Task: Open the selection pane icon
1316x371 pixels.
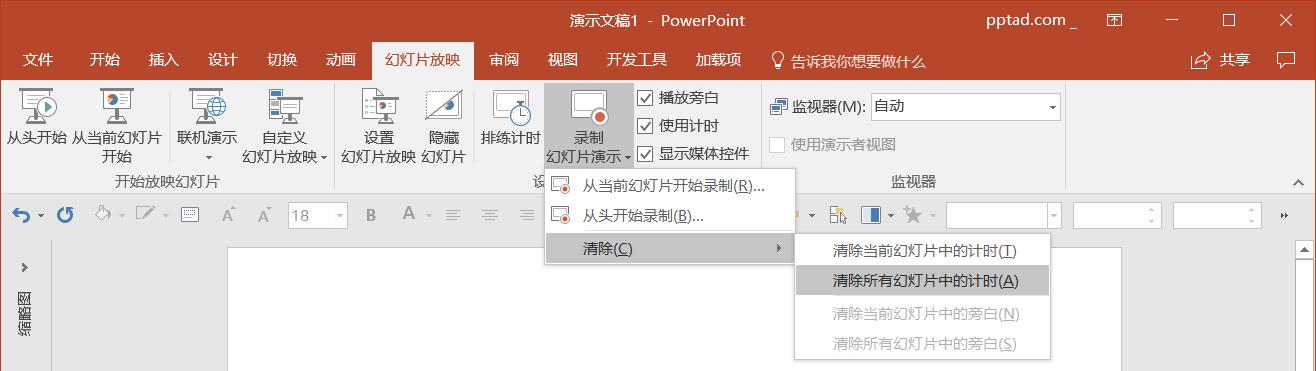Action: (838, 214)
